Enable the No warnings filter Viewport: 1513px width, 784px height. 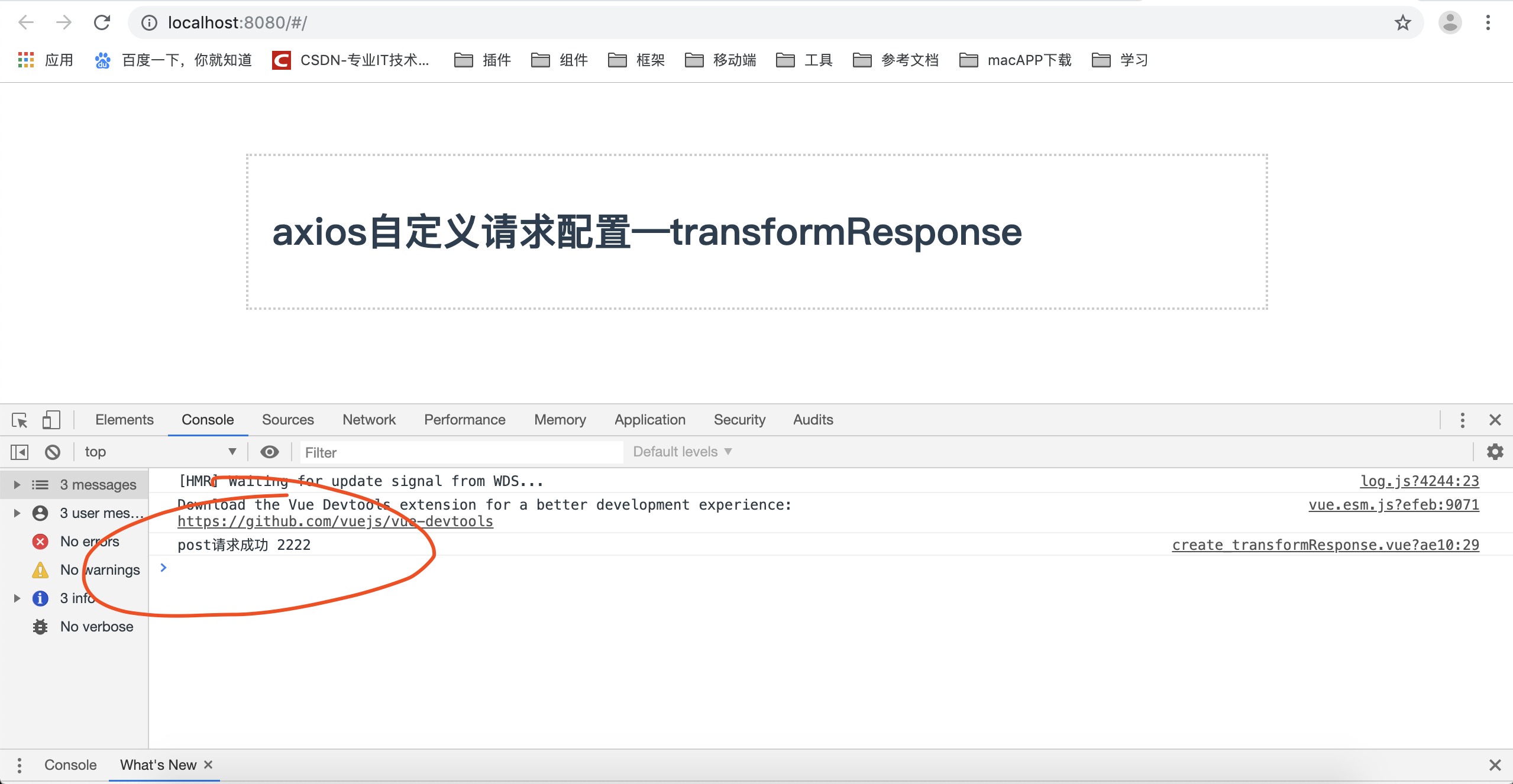(99, 569)
